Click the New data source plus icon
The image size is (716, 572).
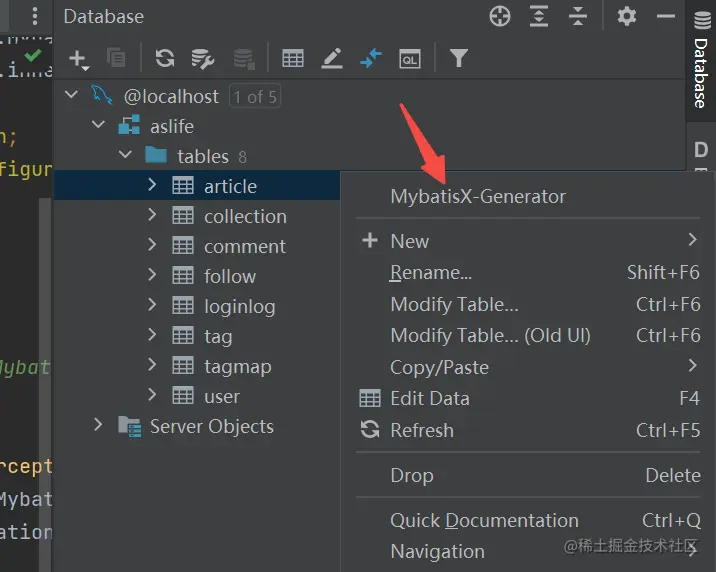(x=79, y=59)
